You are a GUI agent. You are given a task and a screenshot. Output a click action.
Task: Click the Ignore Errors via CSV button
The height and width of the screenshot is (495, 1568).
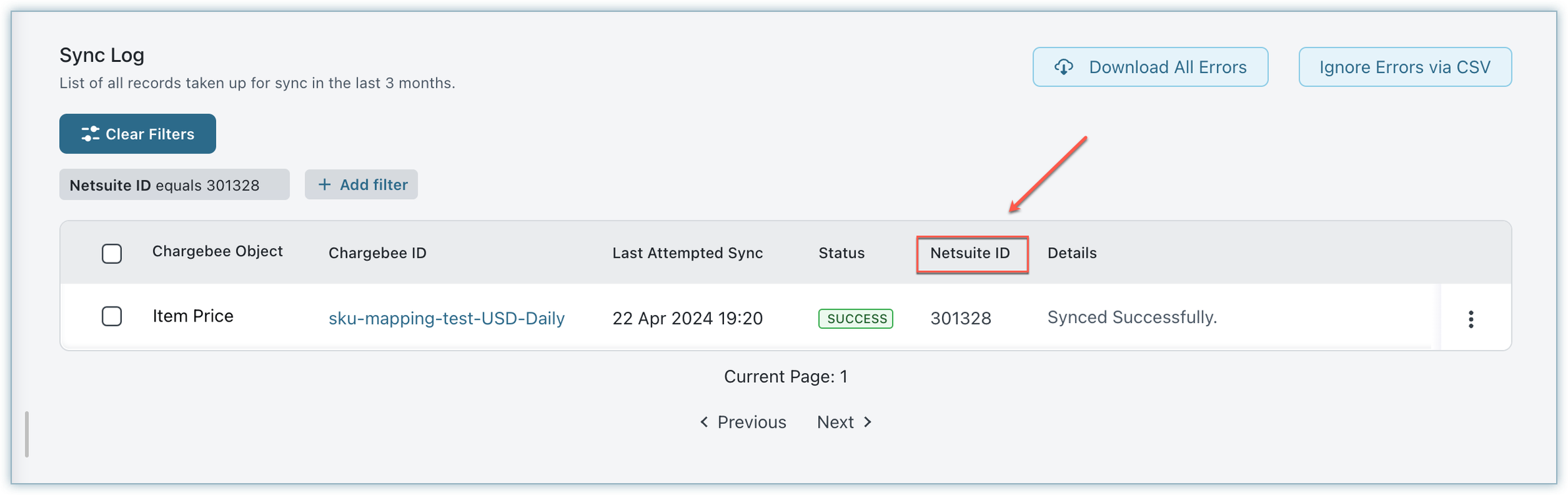click(x=1405, y=67)
